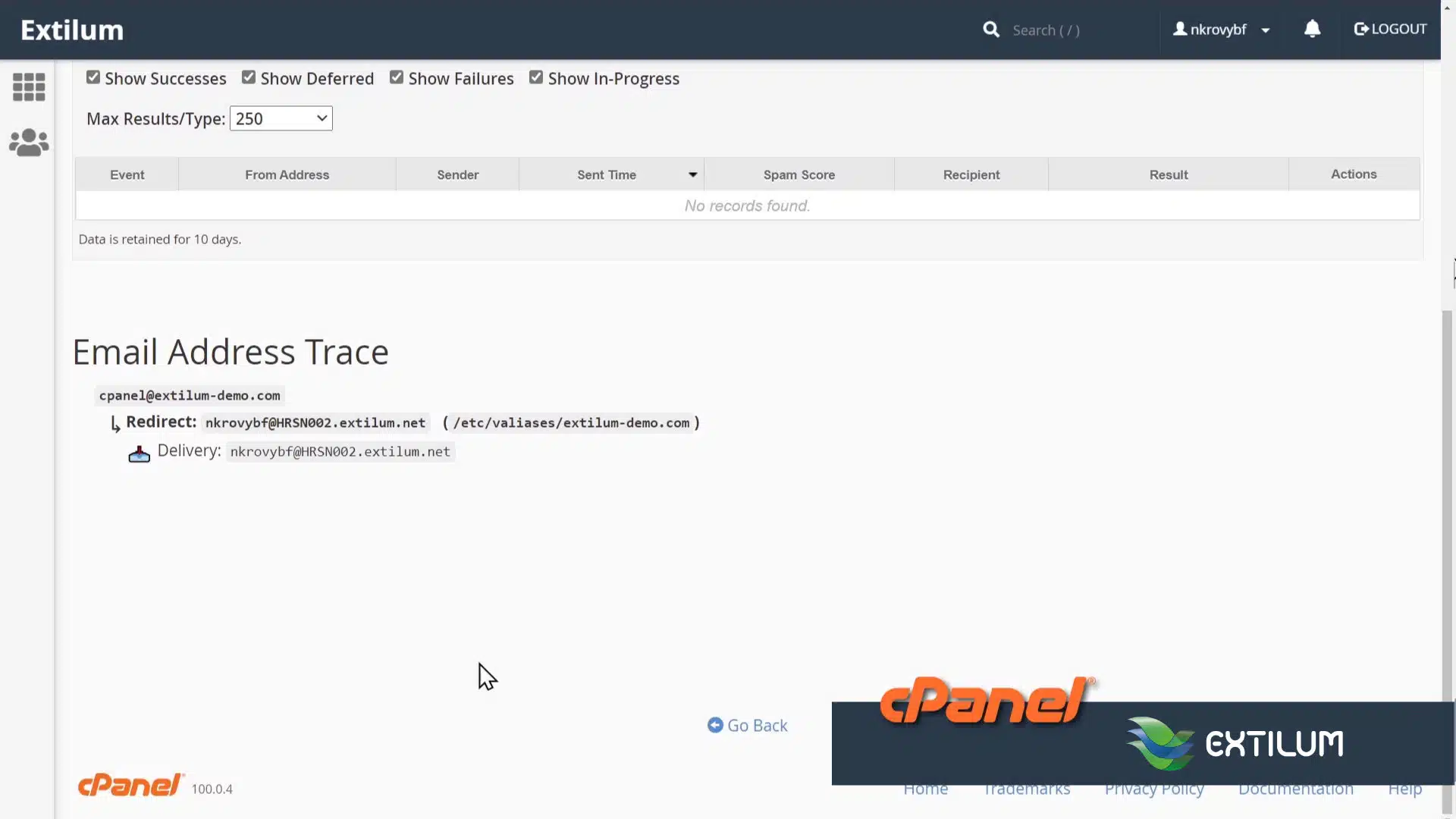This screenshot has width=1456, height=819.
Task: Click 'Data is retained for 10 days.' text
Action: coord(160,240)
